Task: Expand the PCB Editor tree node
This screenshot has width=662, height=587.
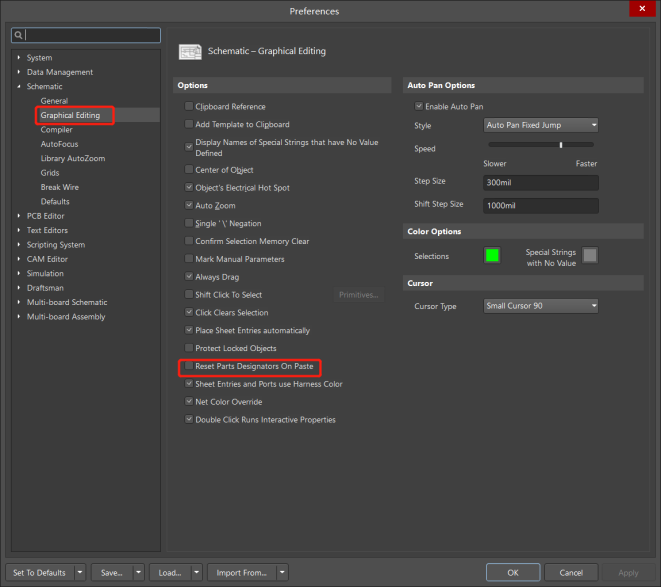Action: click(x=18, y=216)
